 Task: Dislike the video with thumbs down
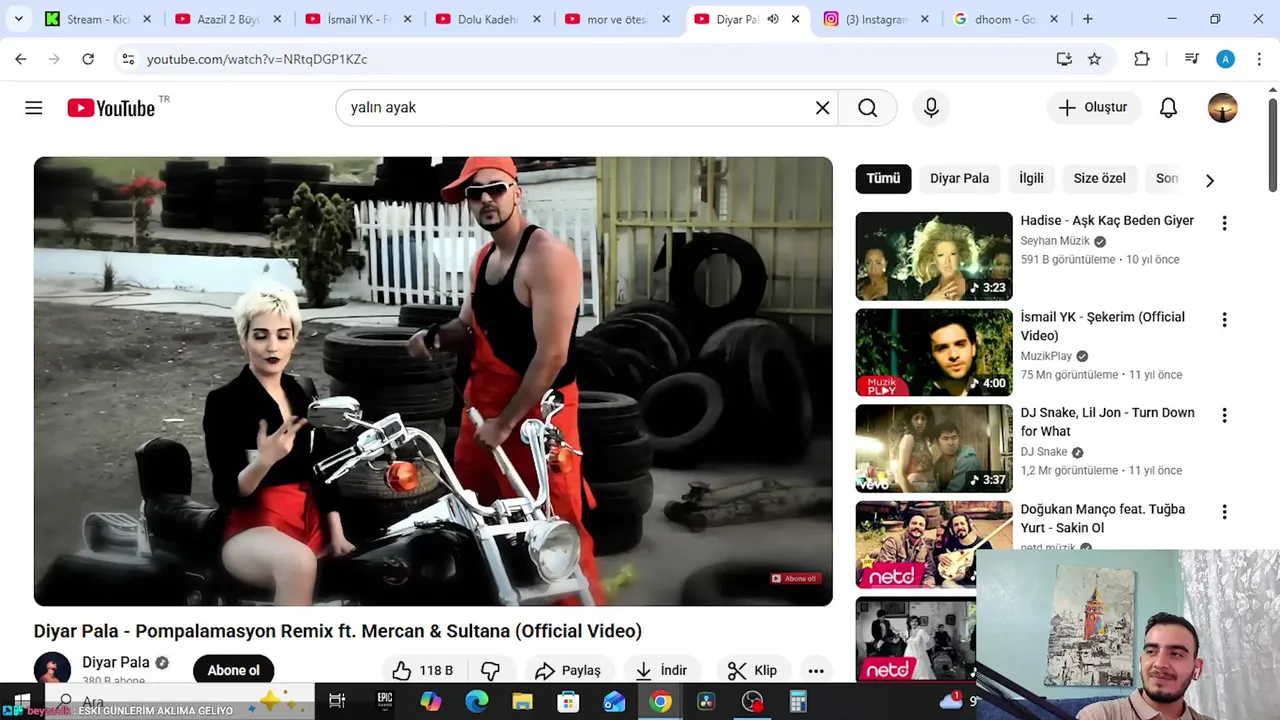click(x=490, y=670)
